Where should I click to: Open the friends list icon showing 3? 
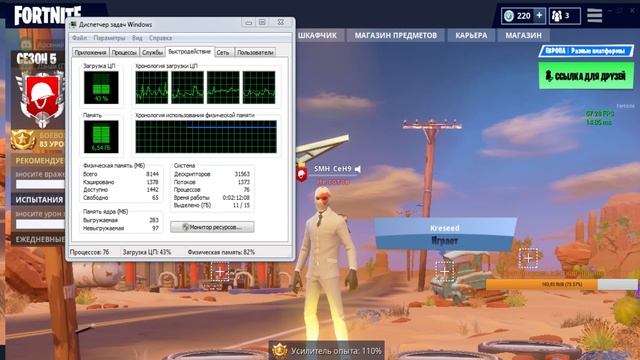565,16
